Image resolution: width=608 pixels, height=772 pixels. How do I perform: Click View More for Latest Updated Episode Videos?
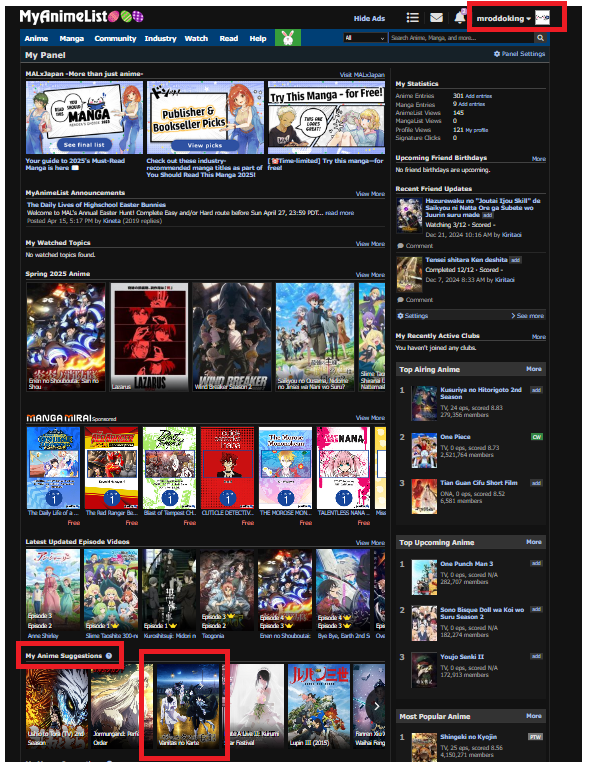(370, 543)
